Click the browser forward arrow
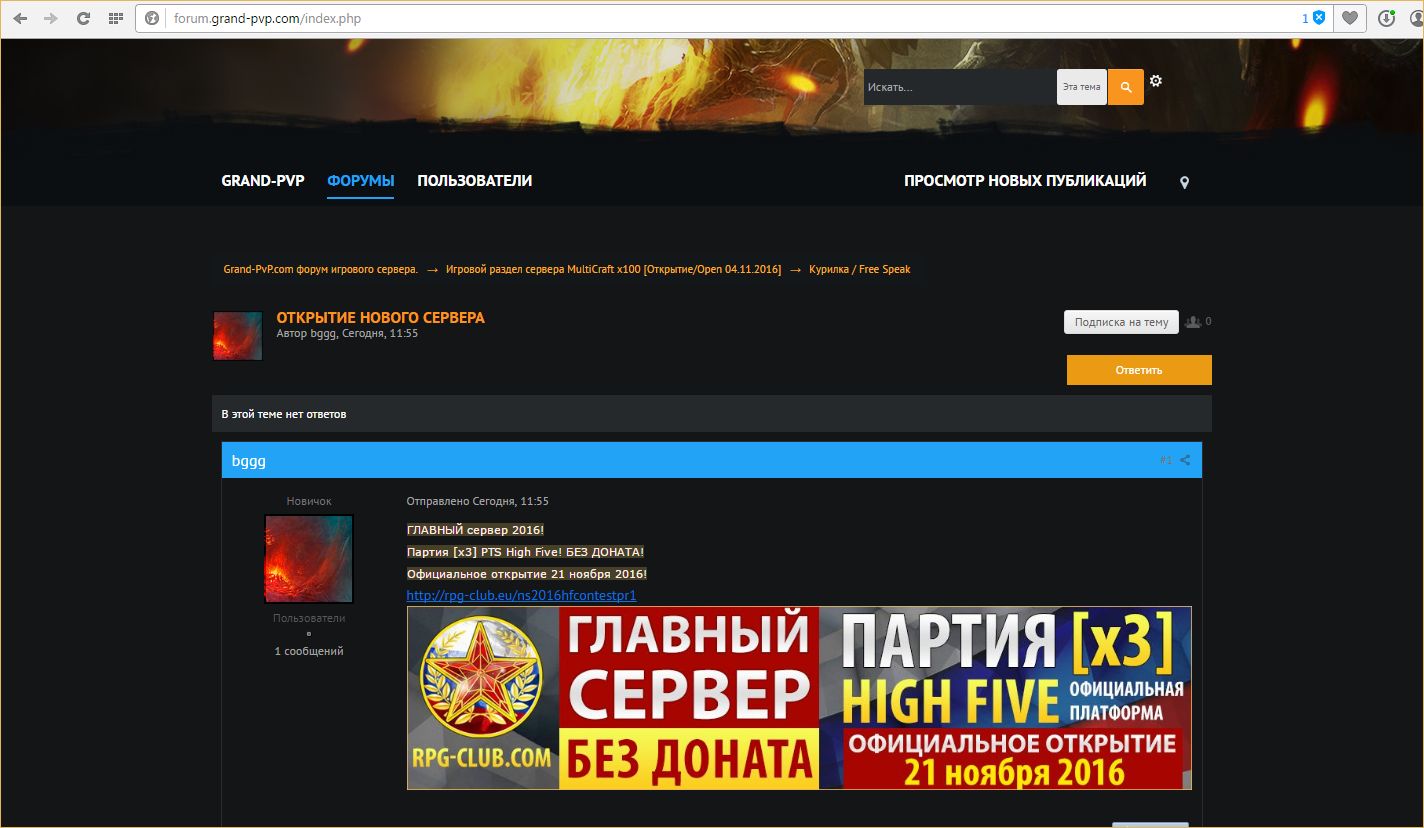The width and height of the screenshot is (1424, 828). point(51,18)
